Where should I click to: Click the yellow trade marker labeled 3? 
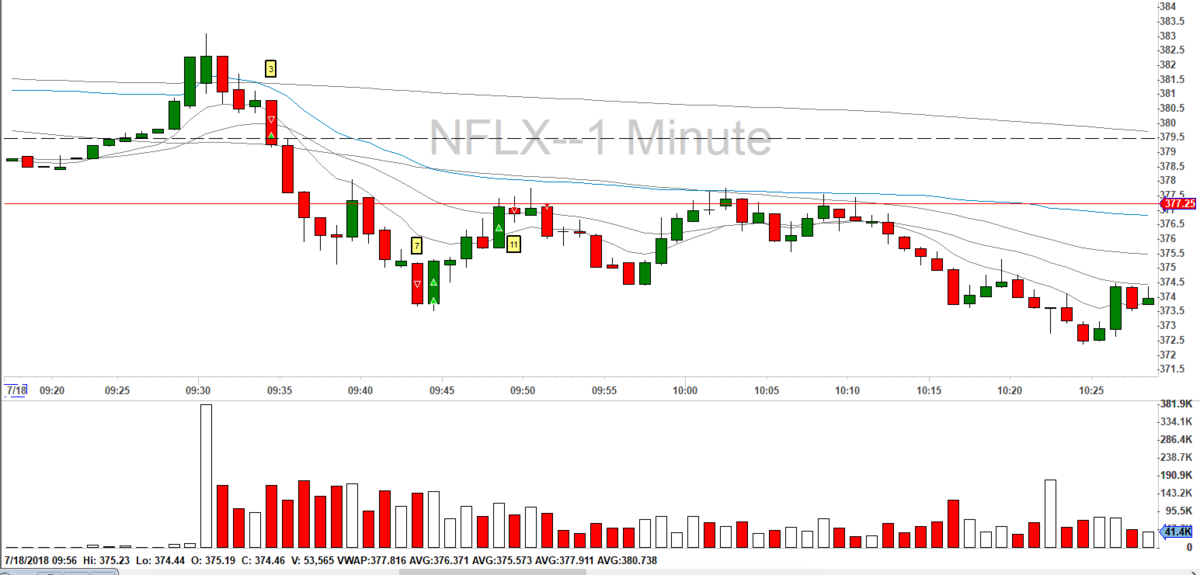point(271,69)
